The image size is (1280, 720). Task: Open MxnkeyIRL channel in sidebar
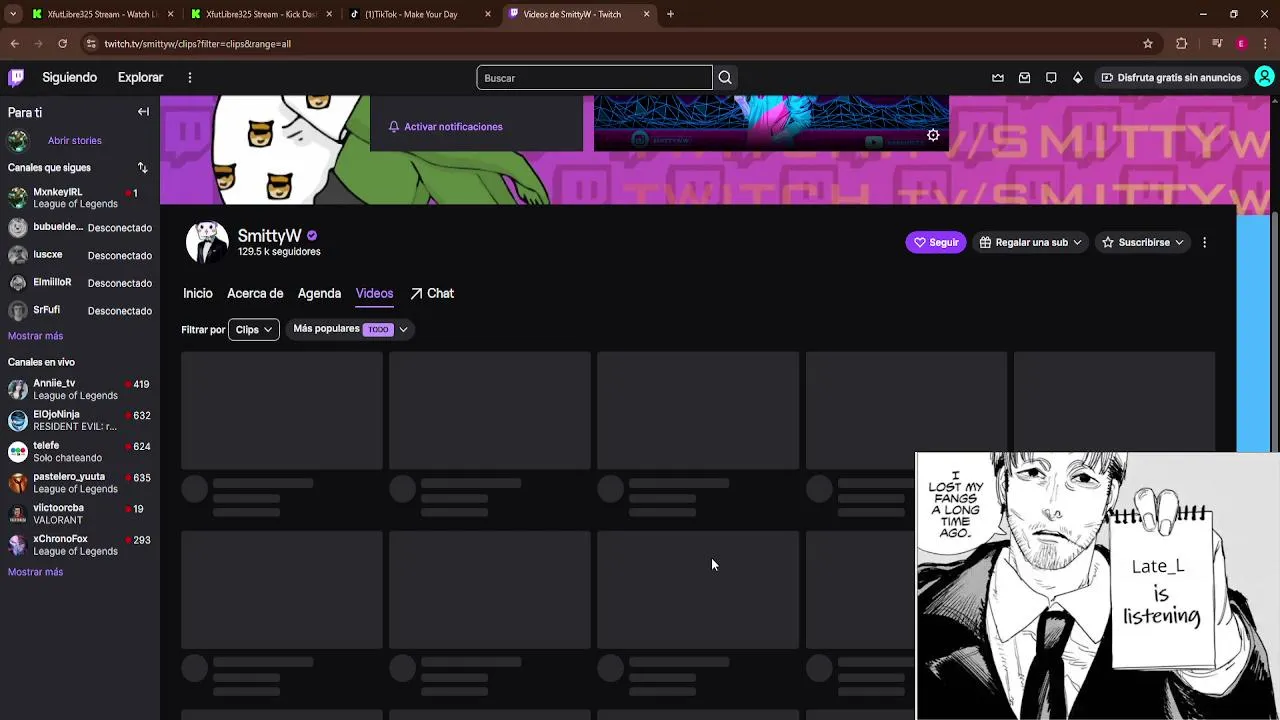[80, 198]
